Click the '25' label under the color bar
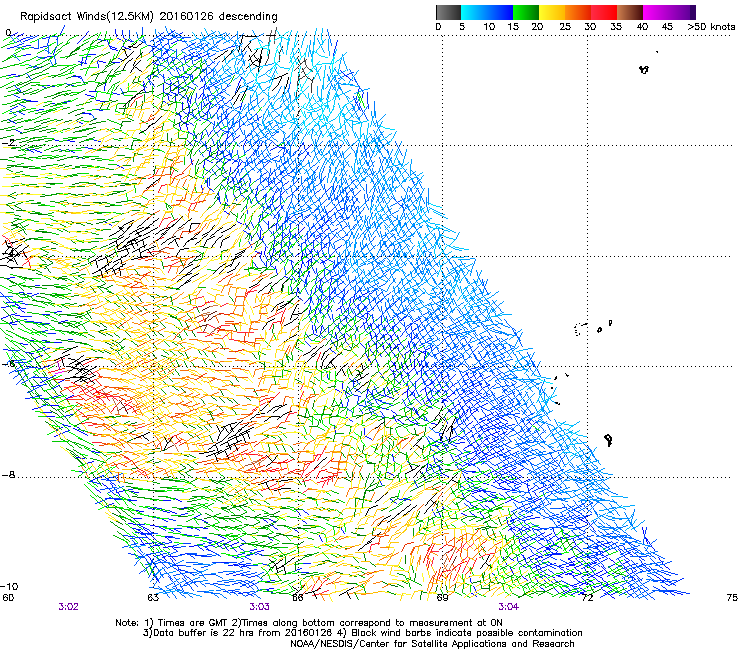 [x=565, y=27]
